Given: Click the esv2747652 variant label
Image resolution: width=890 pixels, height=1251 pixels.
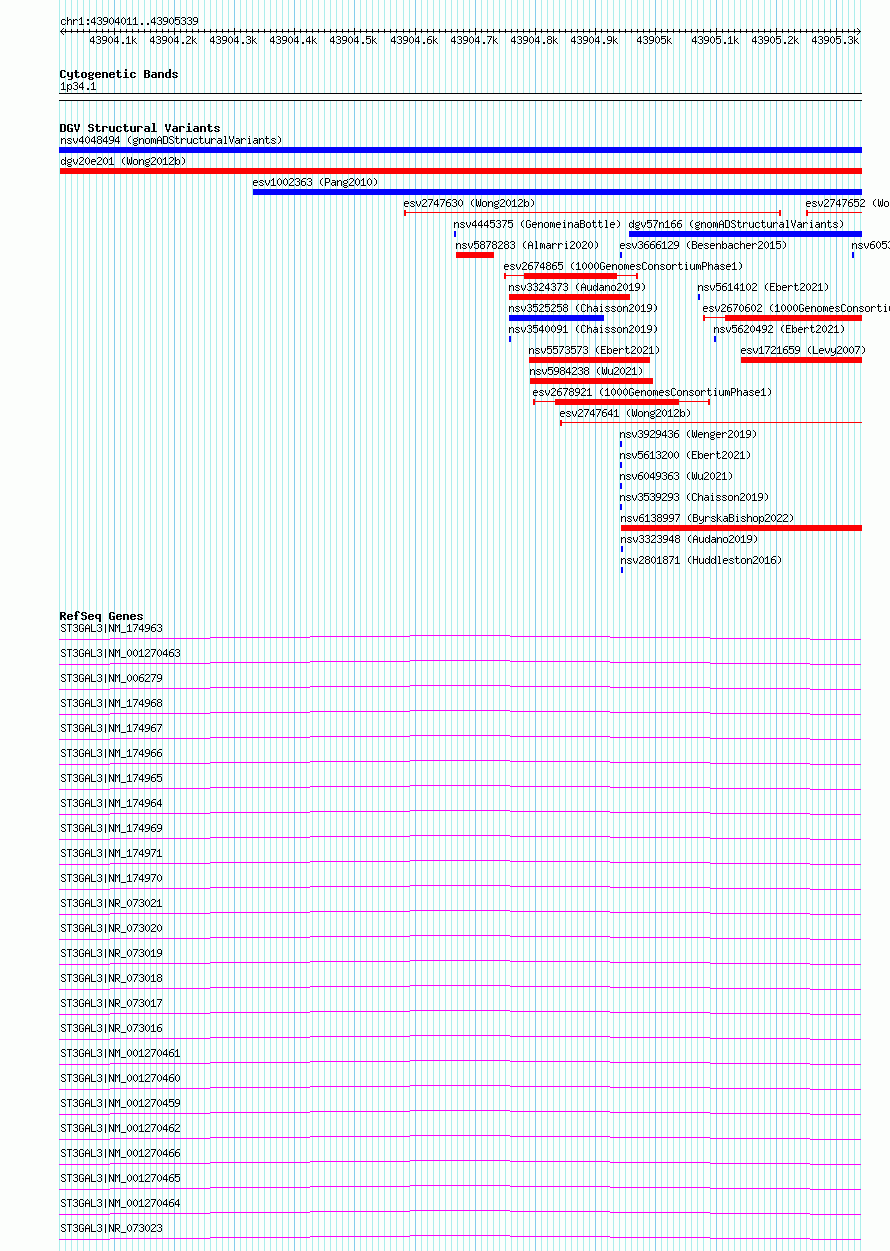Looking at the screenshot, I should (847, 203).
